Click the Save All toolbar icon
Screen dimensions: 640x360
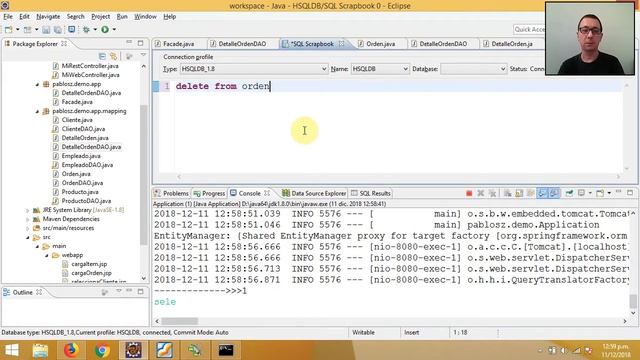58,29
